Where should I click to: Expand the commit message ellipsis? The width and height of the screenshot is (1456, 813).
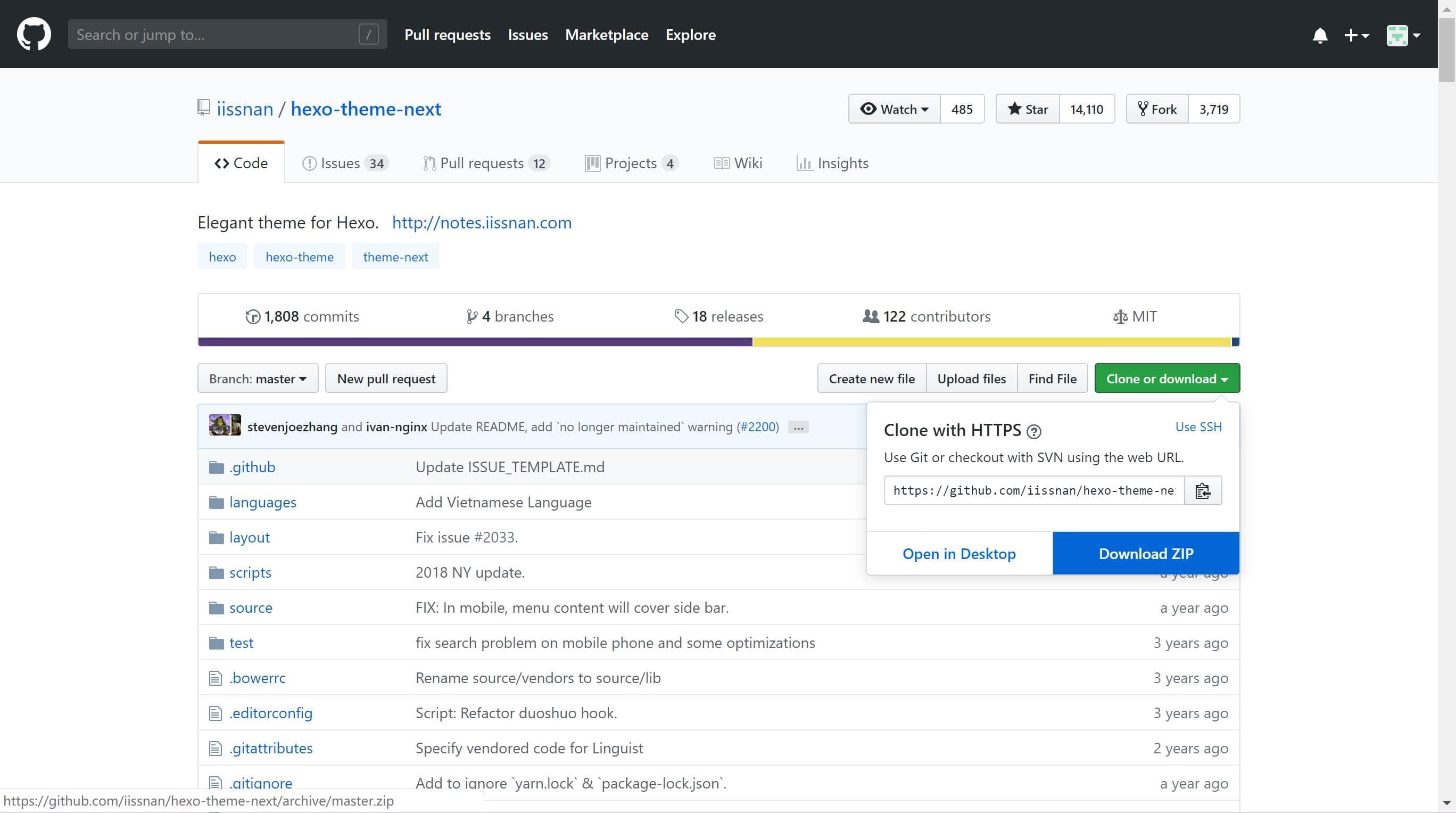tap(798, 428)
